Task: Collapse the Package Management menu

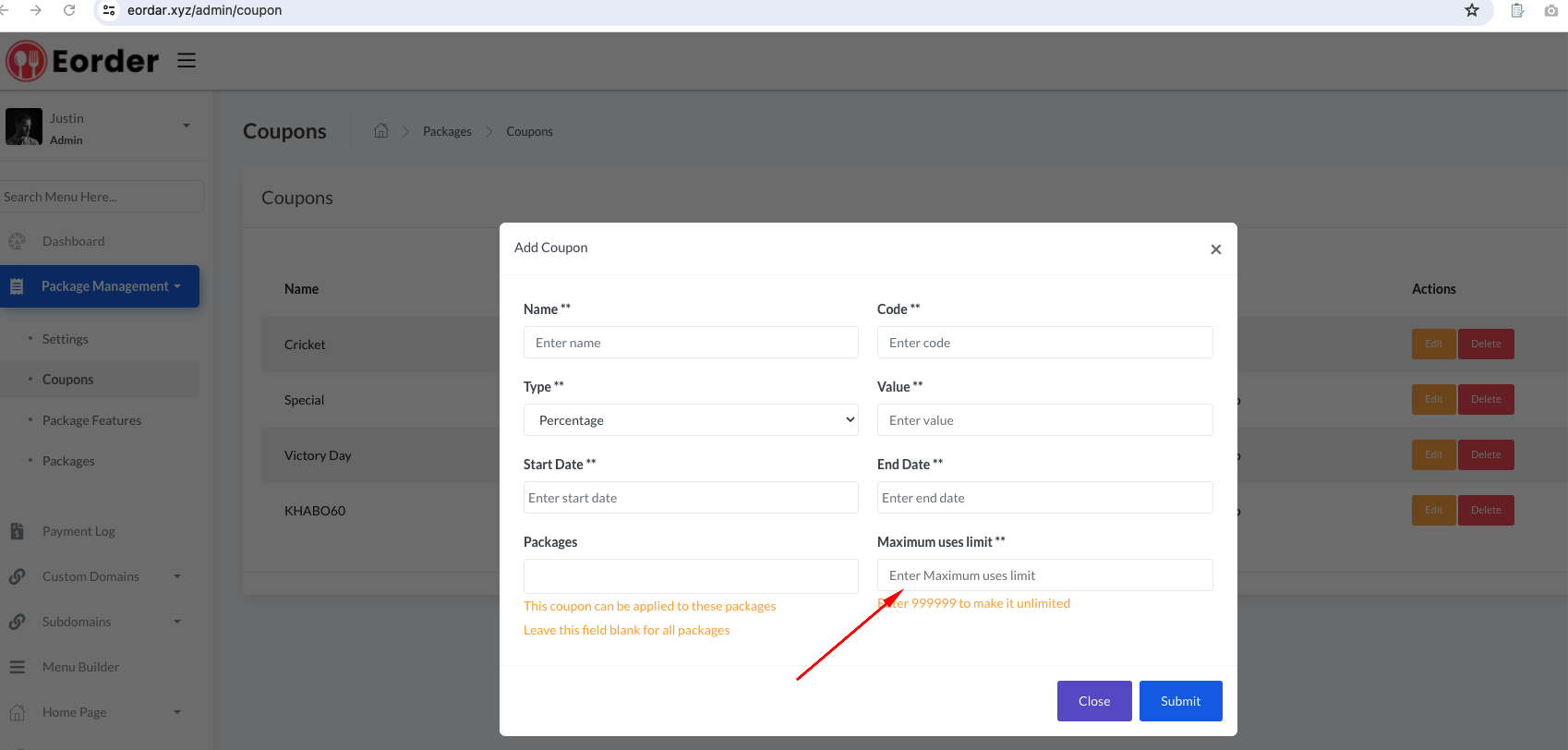Action: coord(100,286)
